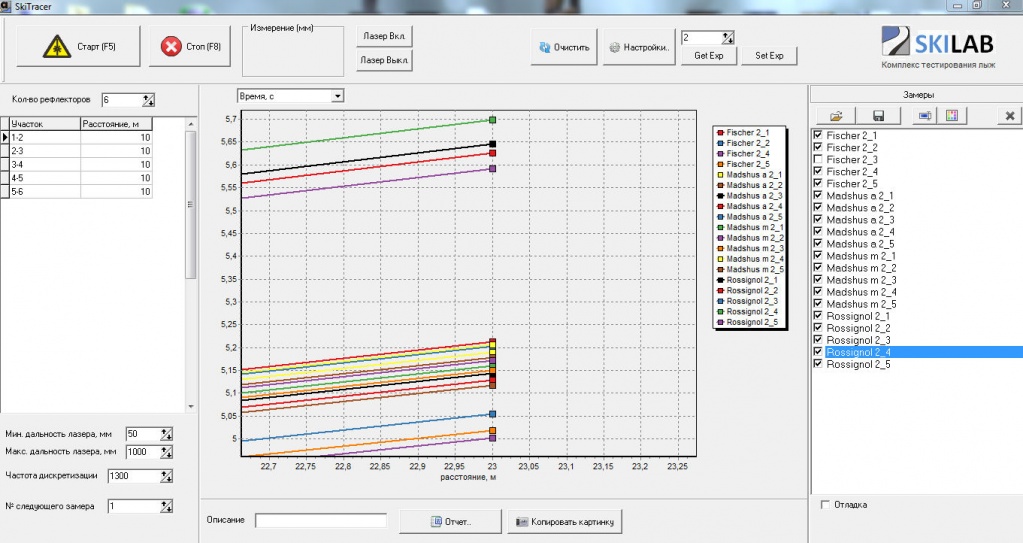Select the 2-3 section row
Viewport: 1023px width, 543px height.
click(76, 151)
